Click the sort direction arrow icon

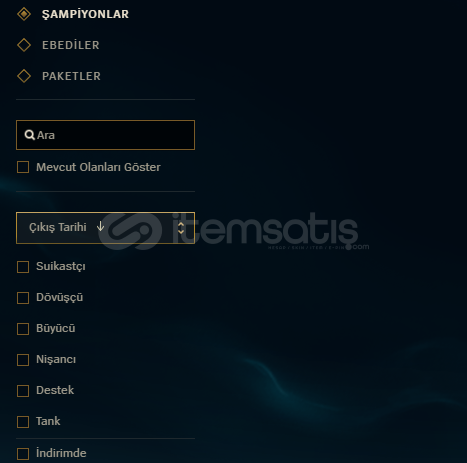tap(100, 227)
